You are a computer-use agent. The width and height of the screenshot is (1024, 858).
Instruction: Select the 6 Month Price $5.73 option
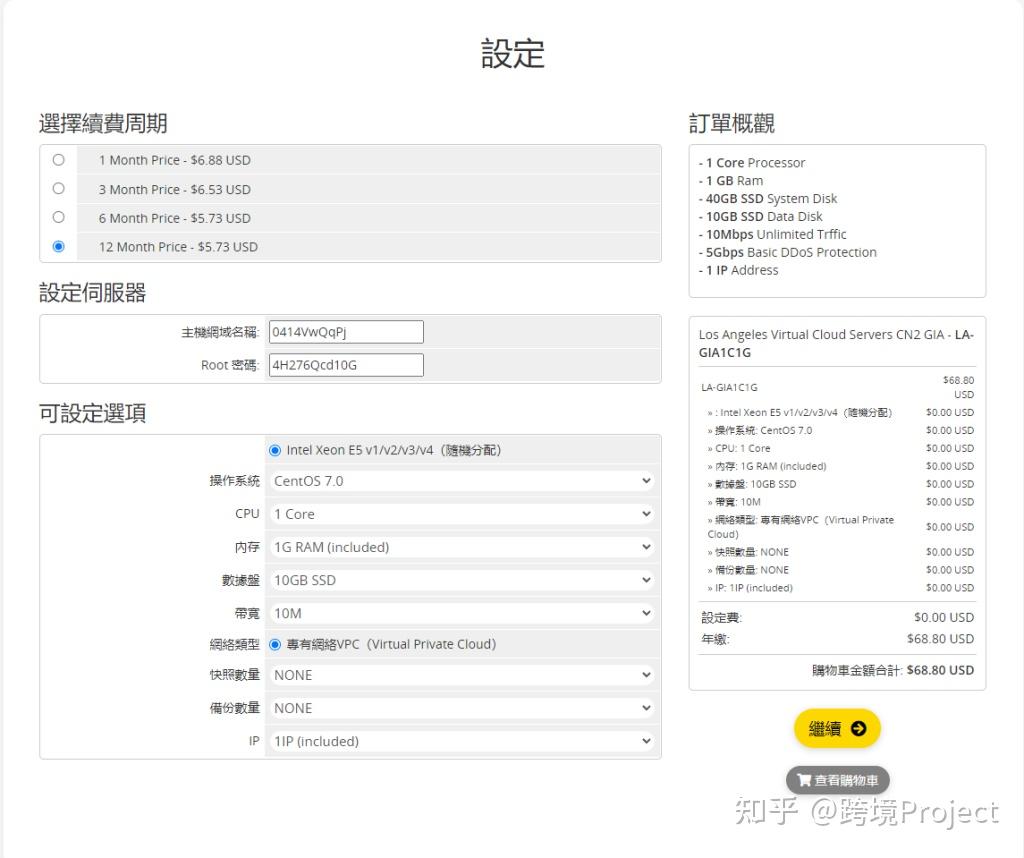[58, 218]
